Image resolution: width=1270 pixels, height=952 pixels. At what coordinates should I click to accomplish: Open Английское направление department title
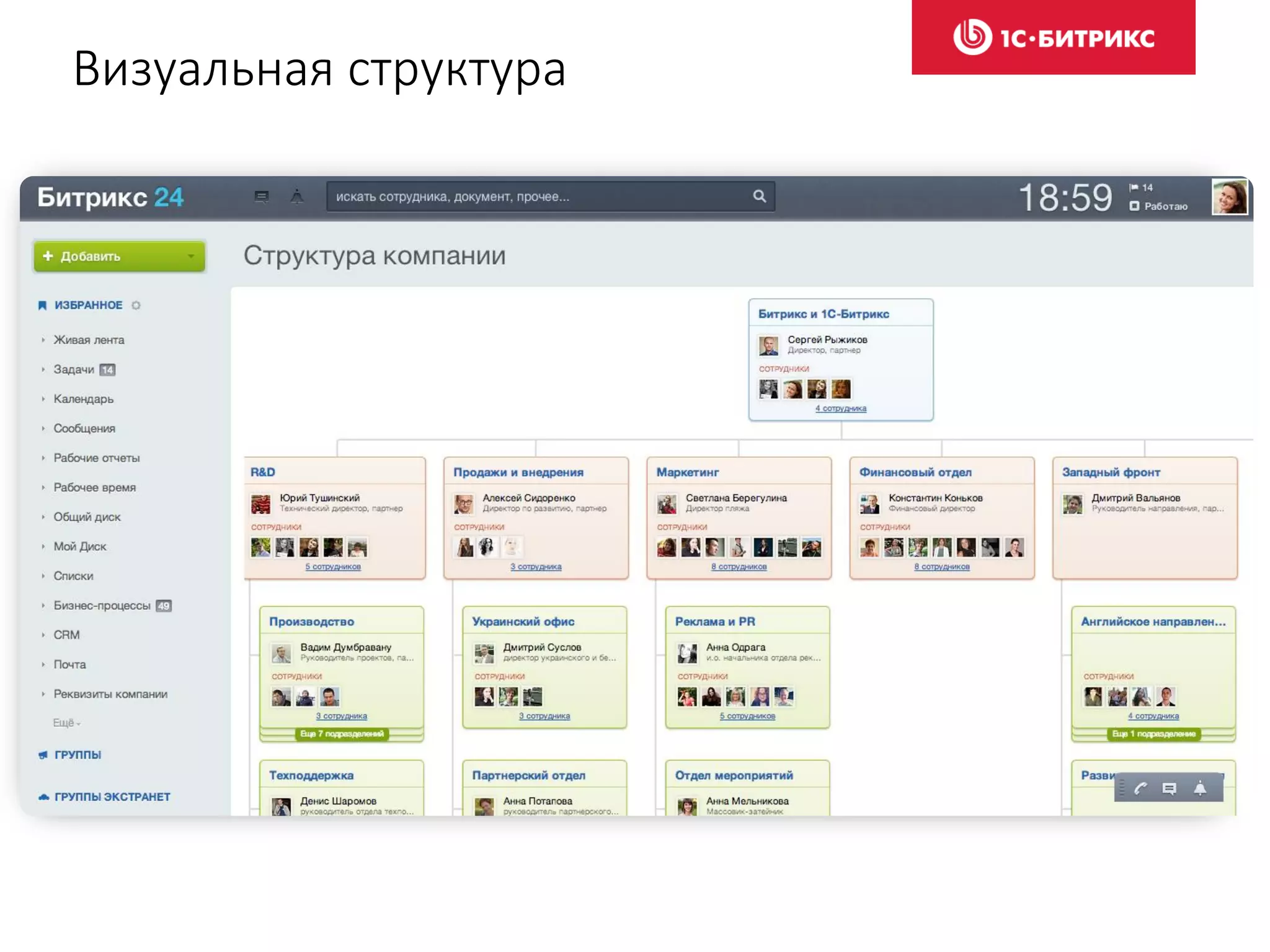[1153, 622]
